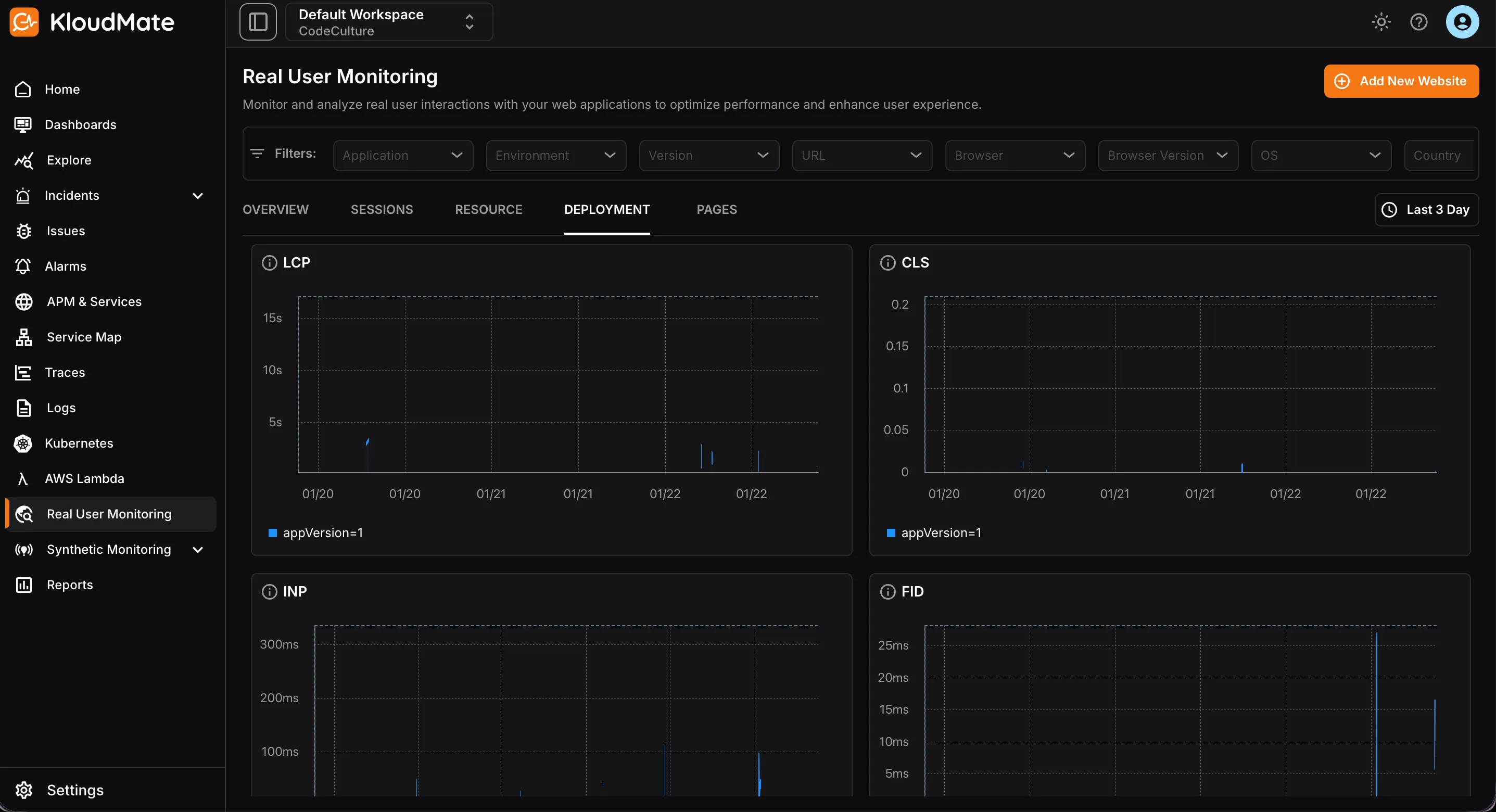Click the Add New Website button
Viewport: 1496px width, 812px height.
(1401, 81)
